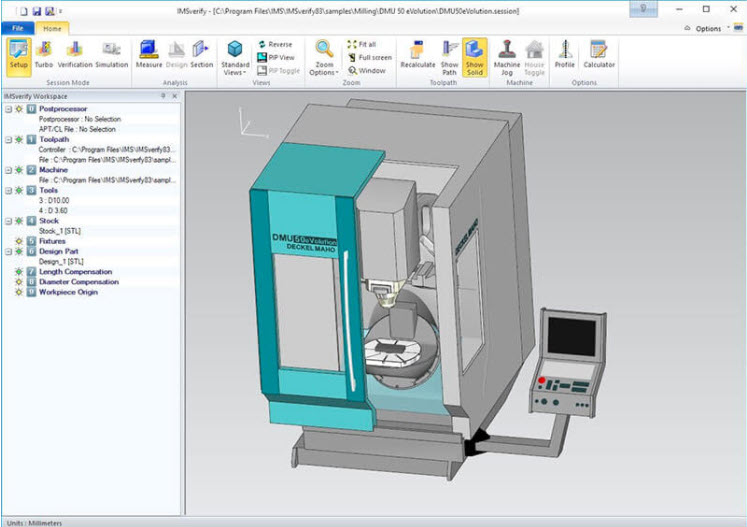
Task: Open the Section analysis tool
Action: [x=202, y=55]
